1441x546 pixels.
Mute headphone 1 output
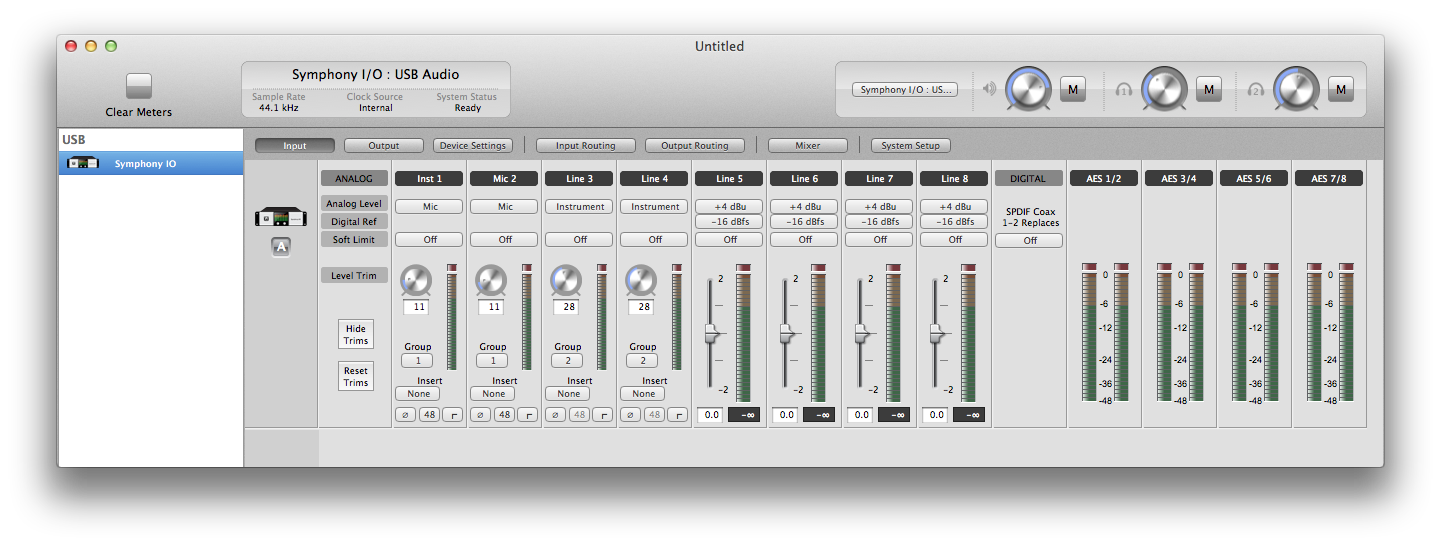coord(1208,90)
